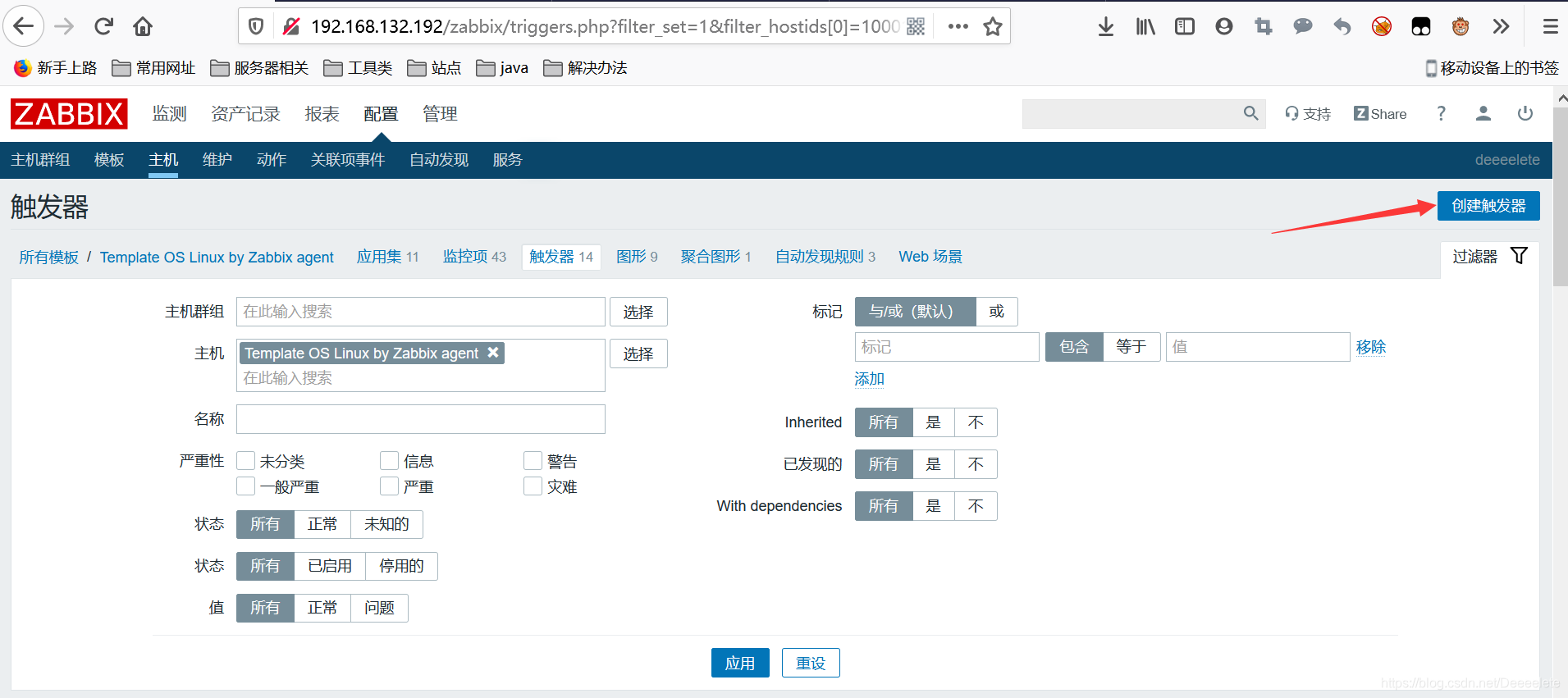Open the Firefox account avatar icon
This screenshot has width=1568, height=698.
1224,26
